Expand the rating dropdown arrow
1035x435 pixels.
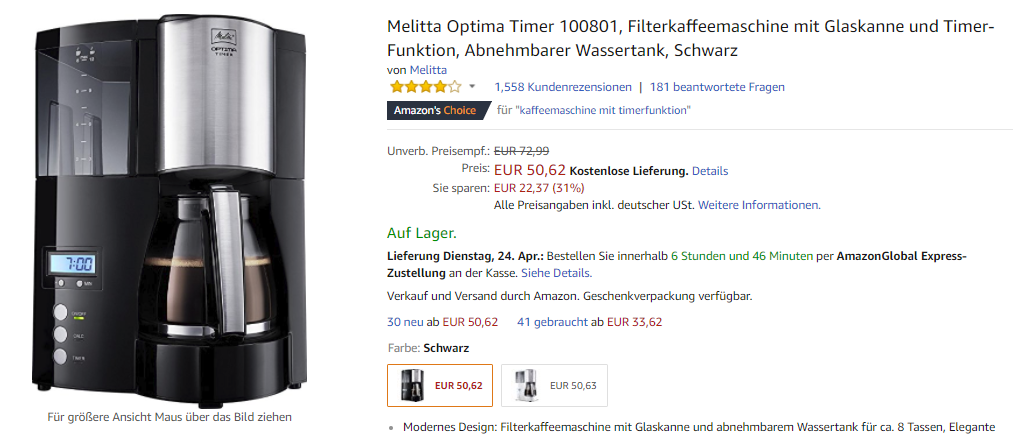[472, 87]
